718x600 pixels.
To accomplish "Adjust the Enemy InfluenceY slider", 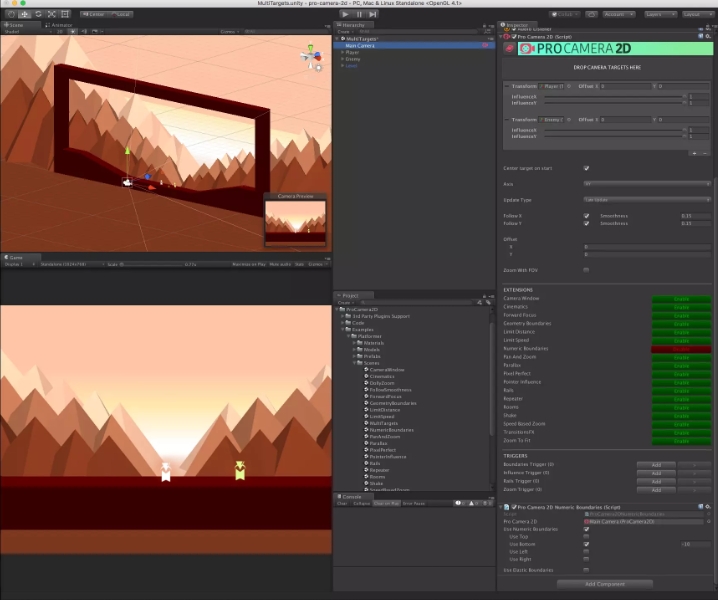I will (613, 136).
